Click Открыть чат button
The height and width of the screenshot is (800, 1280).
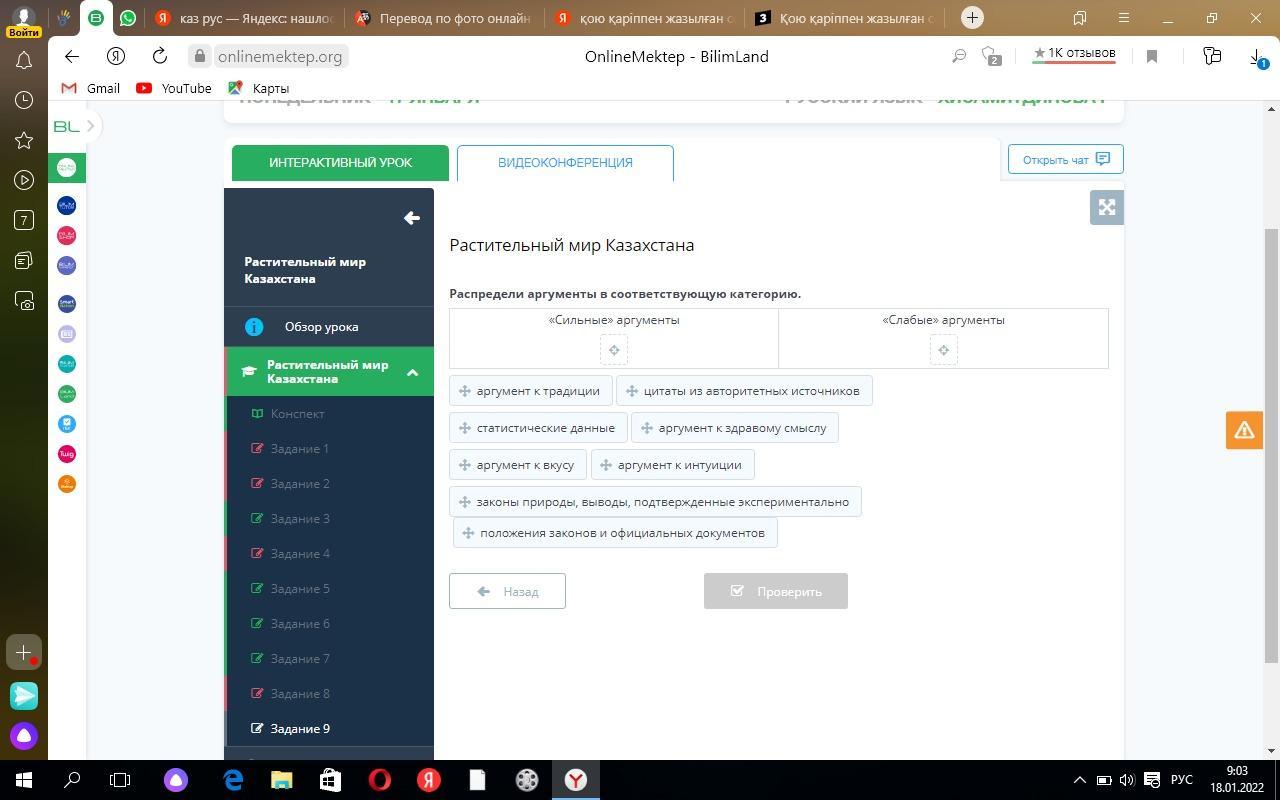pos(1066,159)
